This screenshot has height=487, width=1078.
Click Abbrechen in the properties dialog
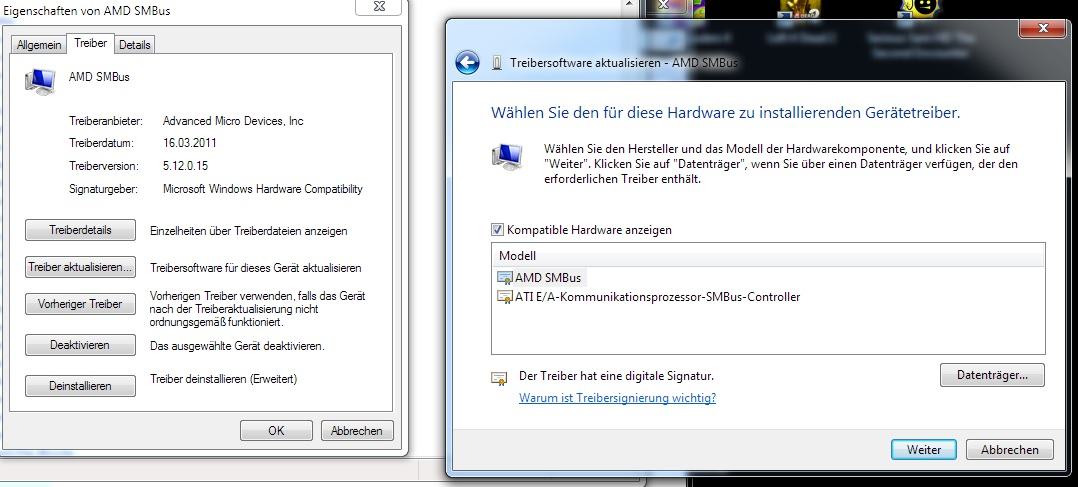357,431
